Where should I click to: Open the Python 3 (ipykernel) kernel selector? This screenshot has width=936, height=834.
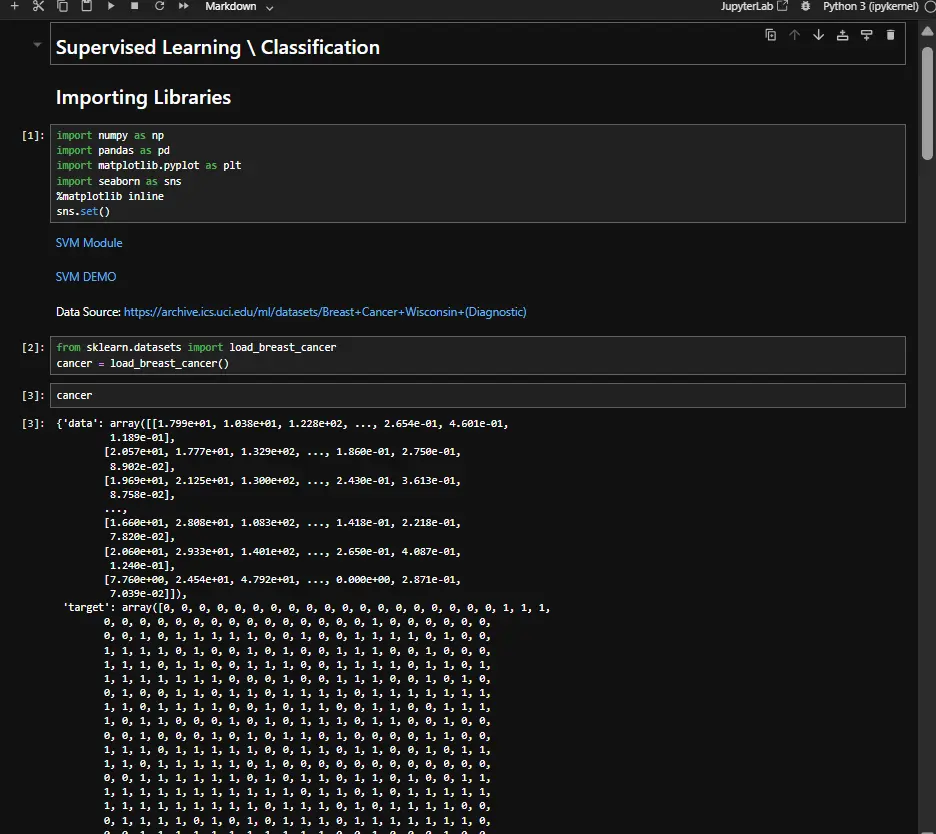point(869,6)
